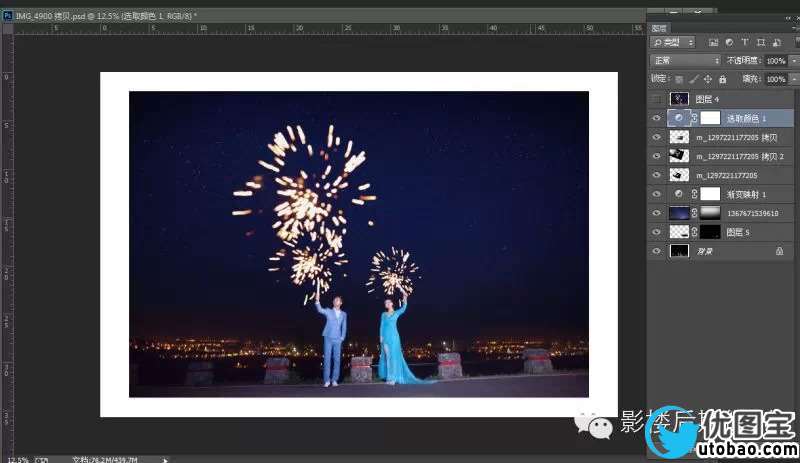The width and height of the screenshot is (800, 463).
Task: Click the fill 100% value field
Action: (x=776, y=79)
